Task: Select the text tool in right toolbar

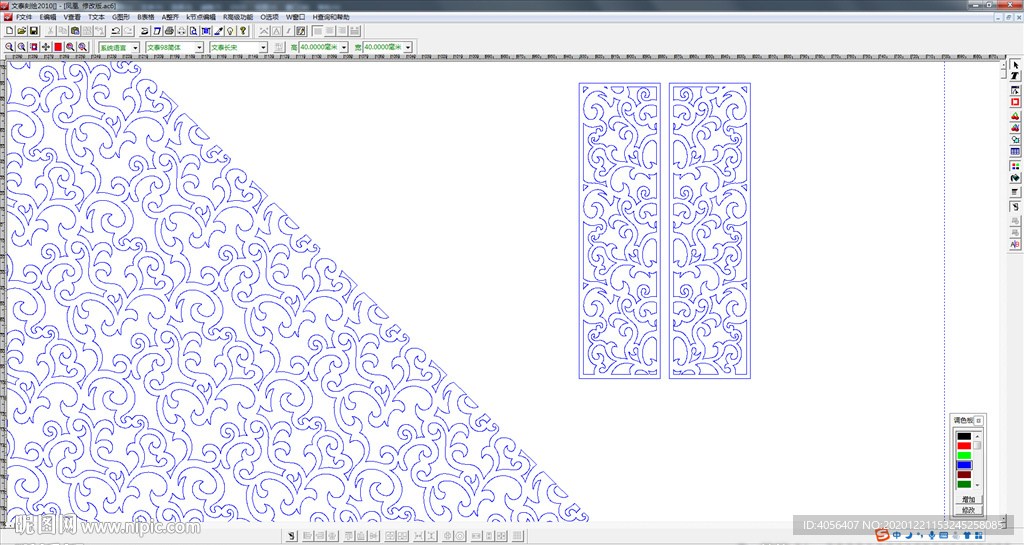Action: click(1015, 76)
